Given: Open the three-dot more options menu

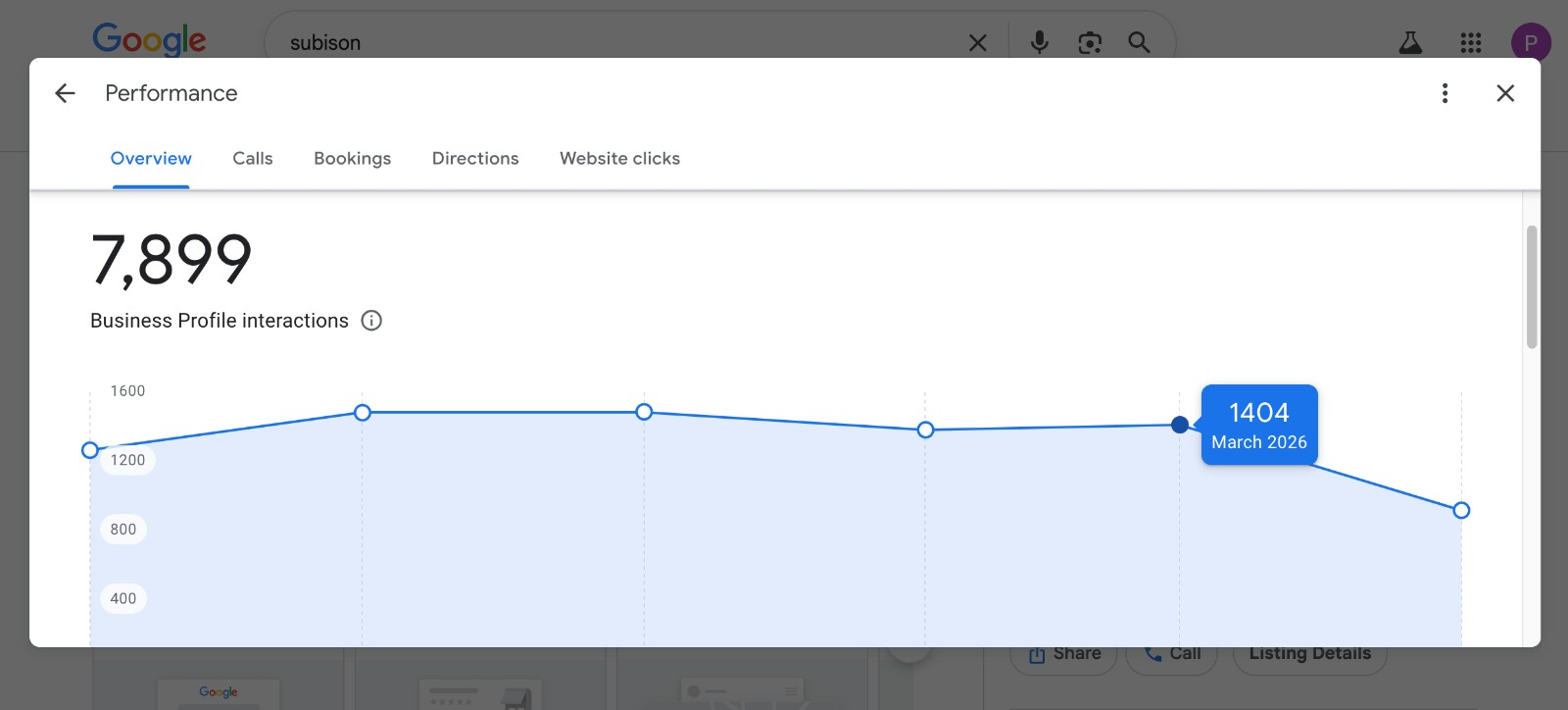Looking at the screenshot, I should [x=1445, y=93].
